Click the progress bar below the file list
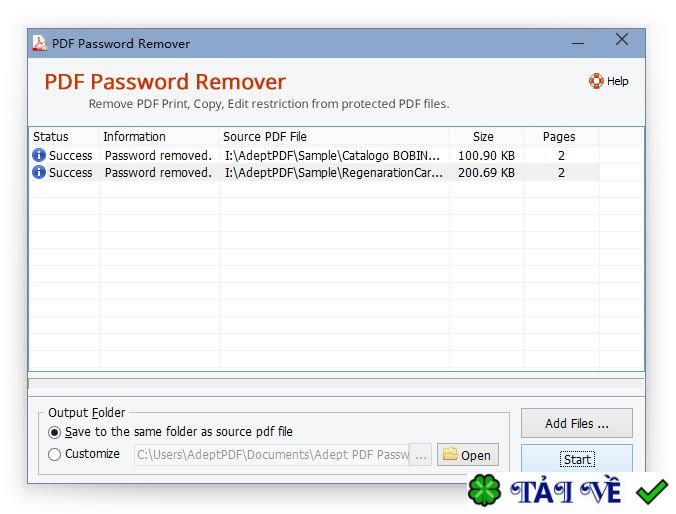This screenshot has width=676, height=514. 336,384
